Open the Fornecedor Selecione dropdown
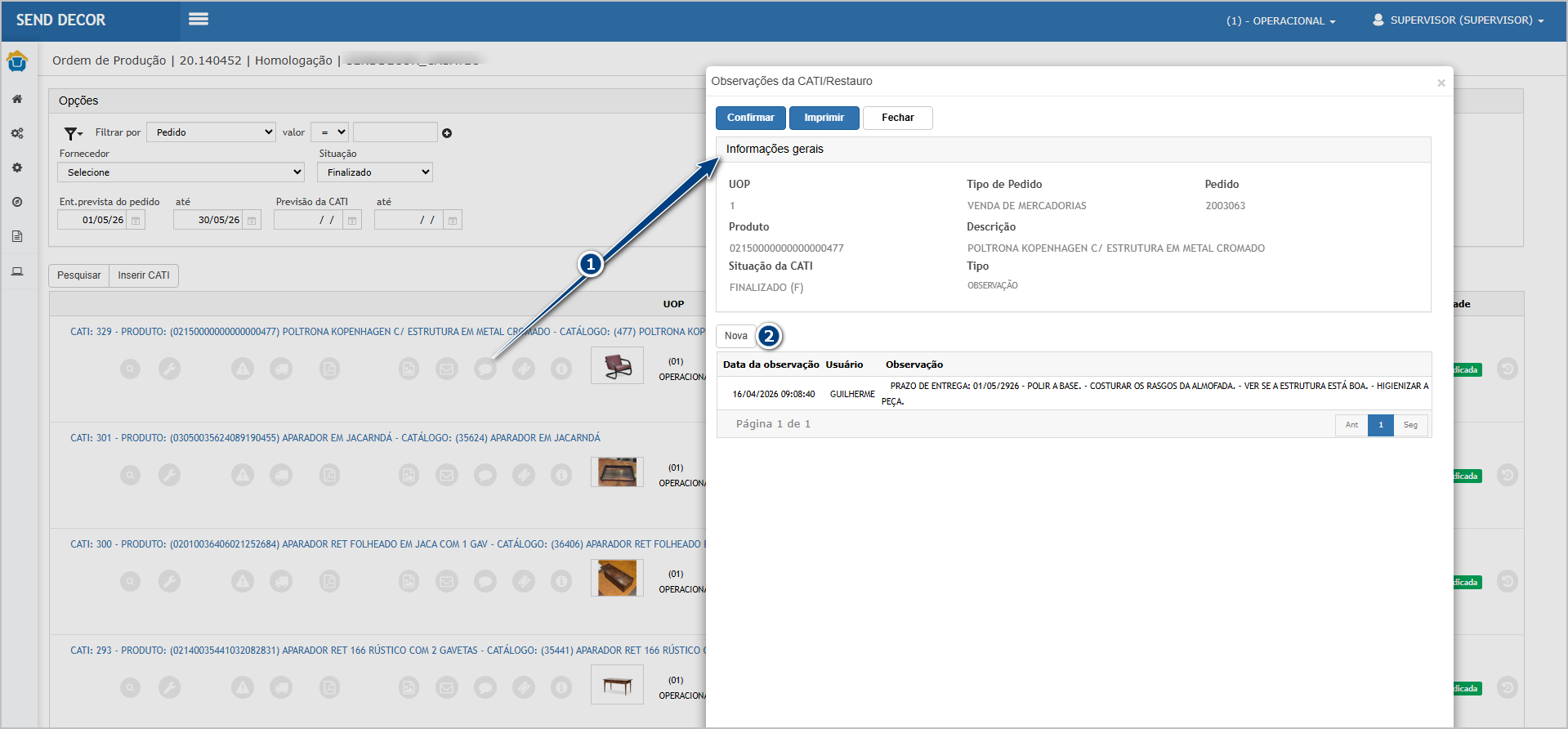The image size is (1568, 729). pyautogui.click(x=181, y=172)
